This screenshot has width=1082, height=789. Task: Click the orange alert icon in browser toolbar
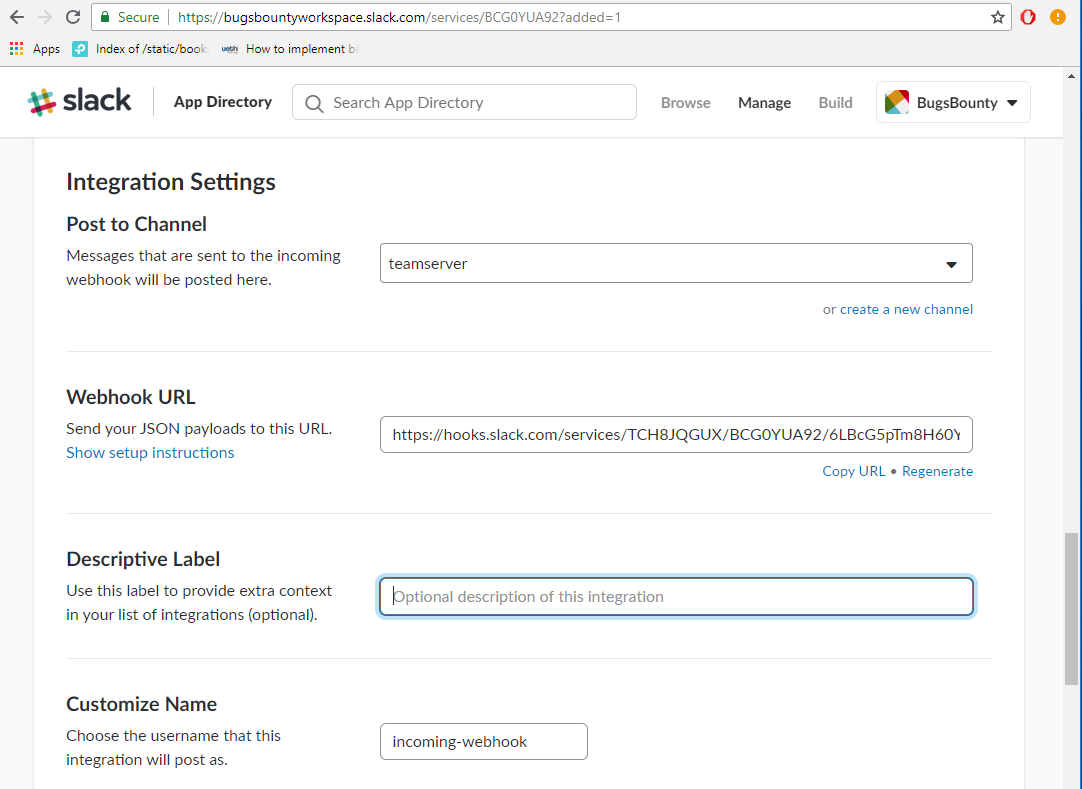point(1058,17)
